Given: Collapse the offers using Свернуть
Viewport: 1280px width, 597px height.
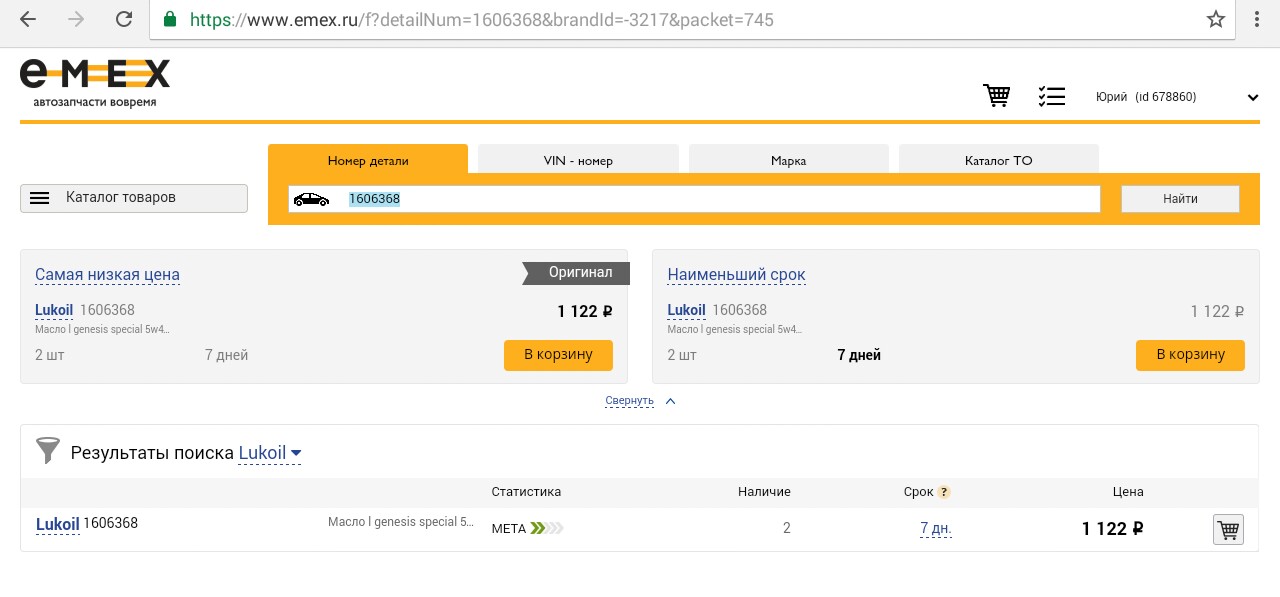Looking at the screenshot, I should (641, 401).
